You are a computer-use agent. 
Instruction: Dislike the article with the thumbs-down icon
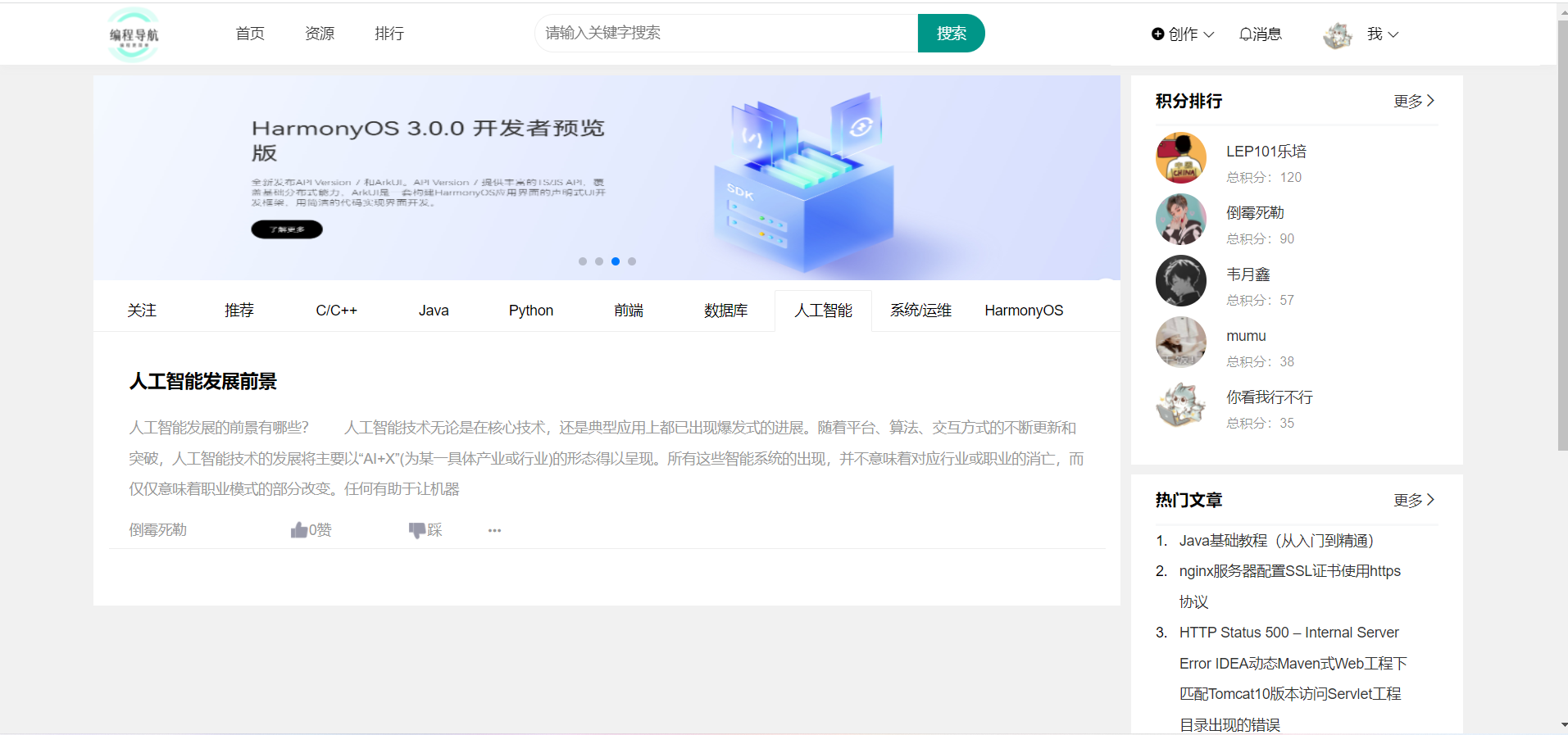click(x=417, y=530)
